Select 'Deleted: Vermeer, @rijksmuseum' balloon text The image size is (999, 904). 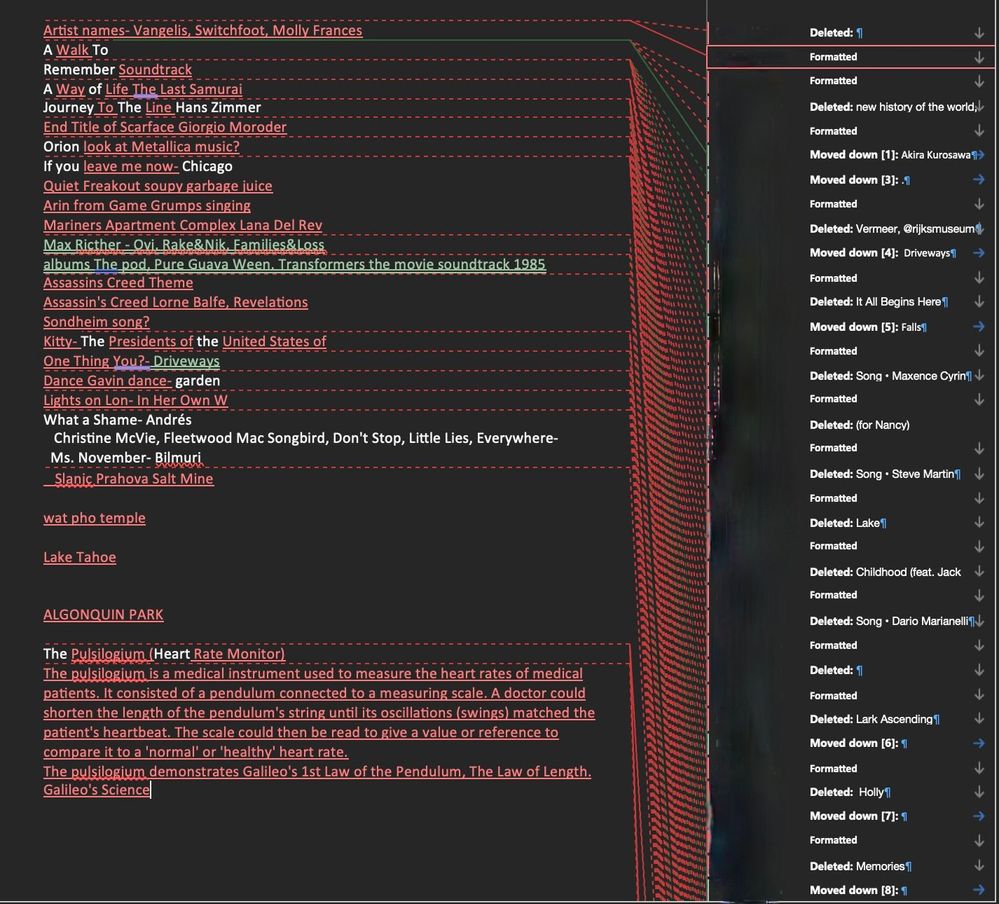pyautogui.click(x=893, y=229)
